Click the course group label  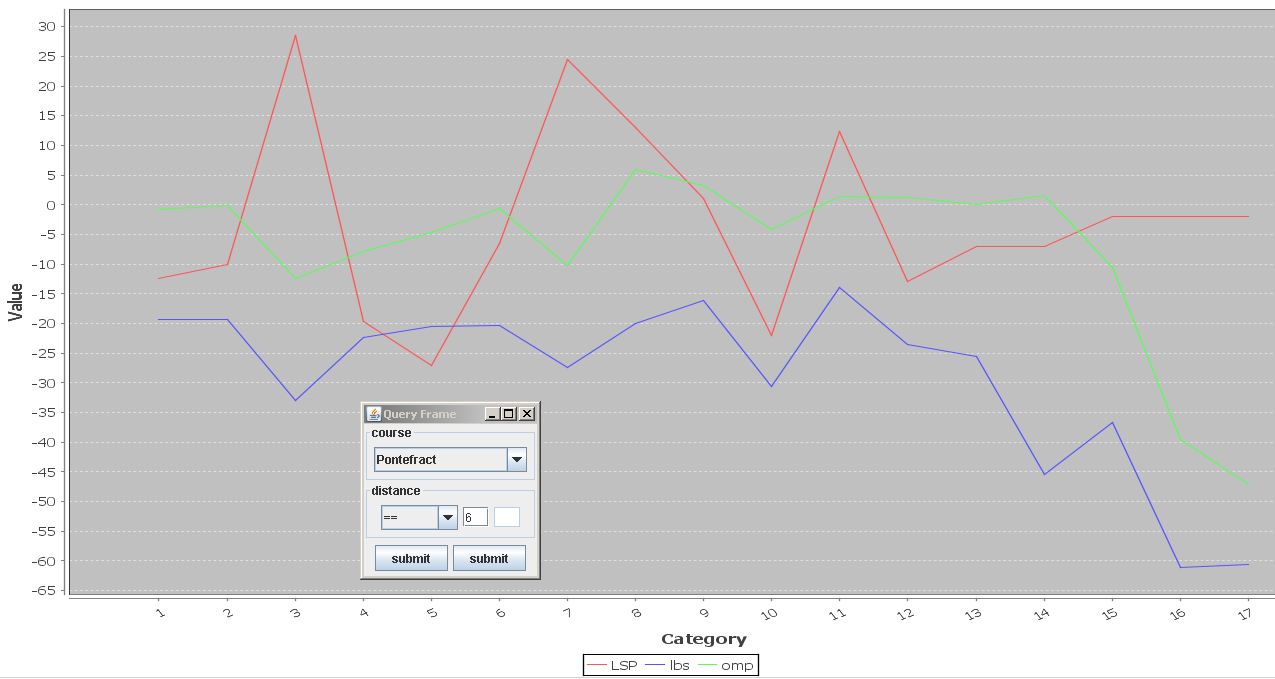click(391, 433)
